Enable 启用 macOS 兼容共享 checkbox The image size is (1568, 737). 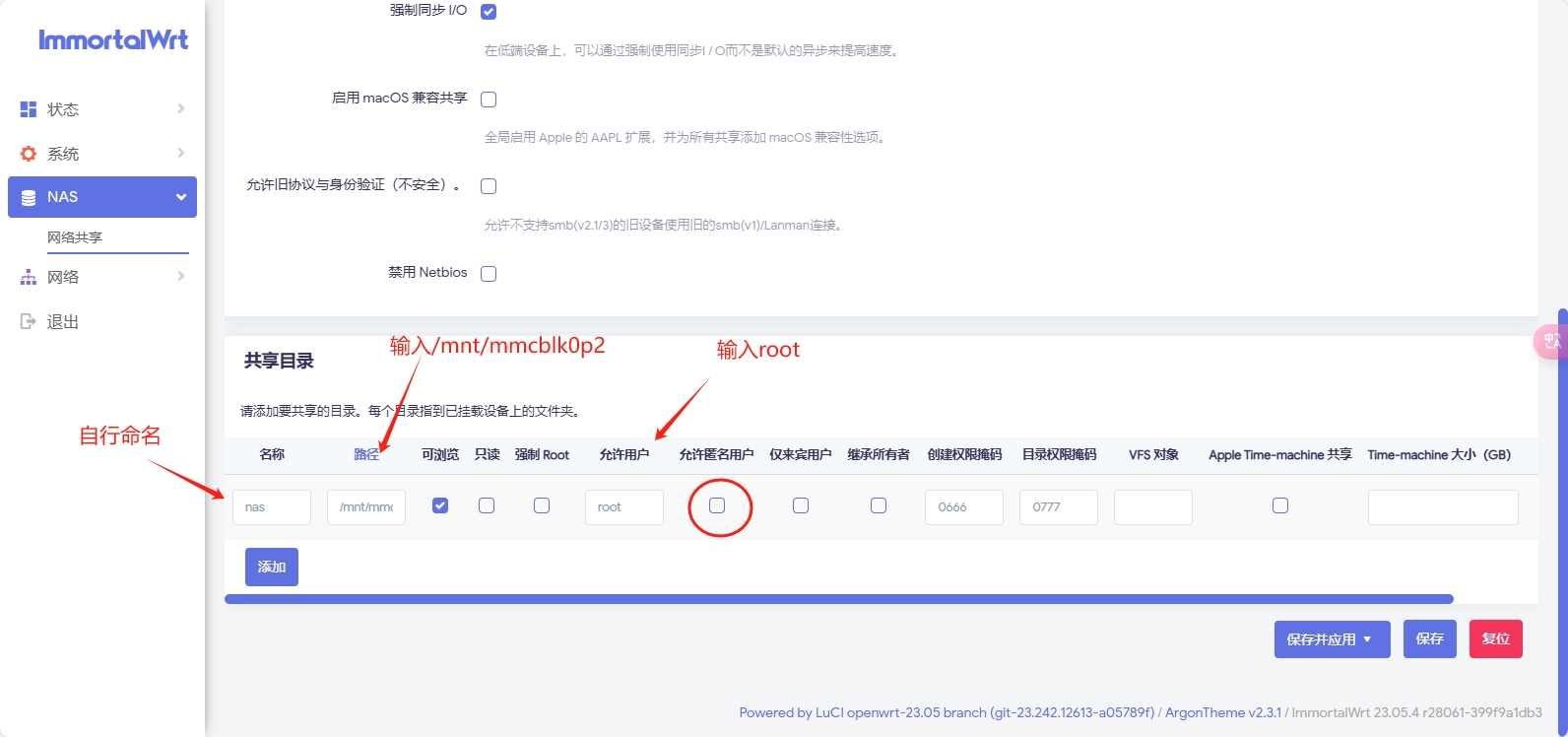[489, 100]
